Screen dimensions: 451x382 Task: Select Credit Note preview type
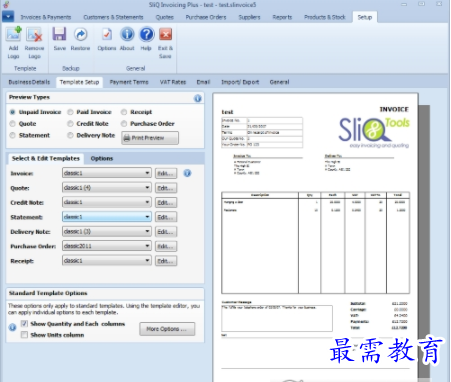[70, 124]
